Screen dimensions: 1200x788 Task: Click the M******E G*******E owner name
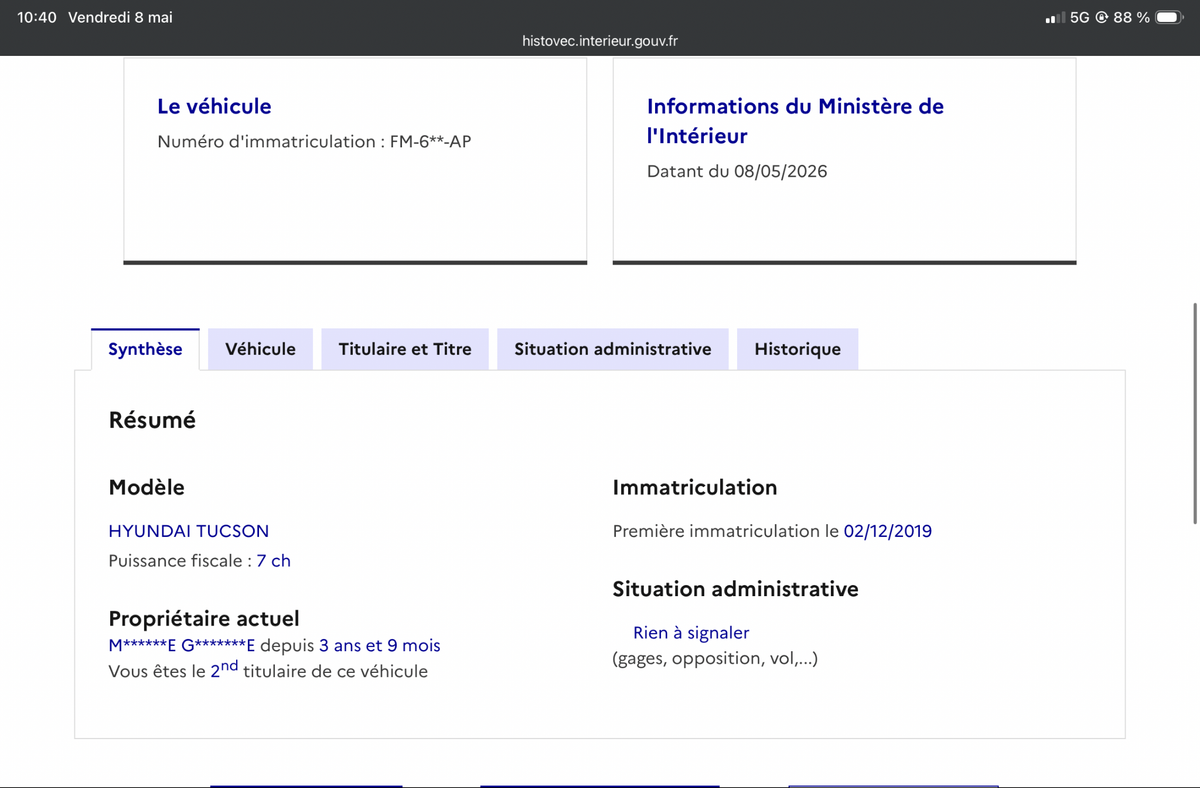pyautogui.click(x=182, y=646)
